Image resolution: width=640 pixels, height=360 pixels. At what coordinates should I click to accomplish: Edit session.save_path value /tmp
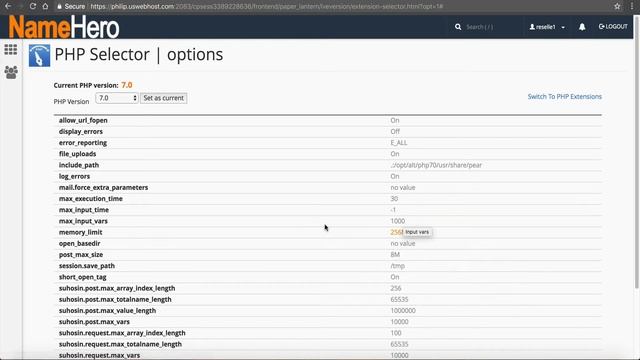[x=398, y=266]
